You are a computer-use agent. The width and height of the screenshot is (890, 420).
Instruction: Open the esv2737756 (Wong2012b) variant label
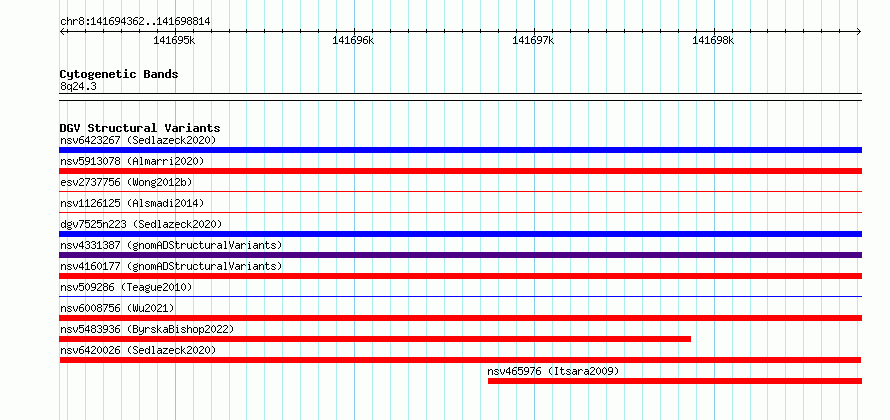point(126,182)
